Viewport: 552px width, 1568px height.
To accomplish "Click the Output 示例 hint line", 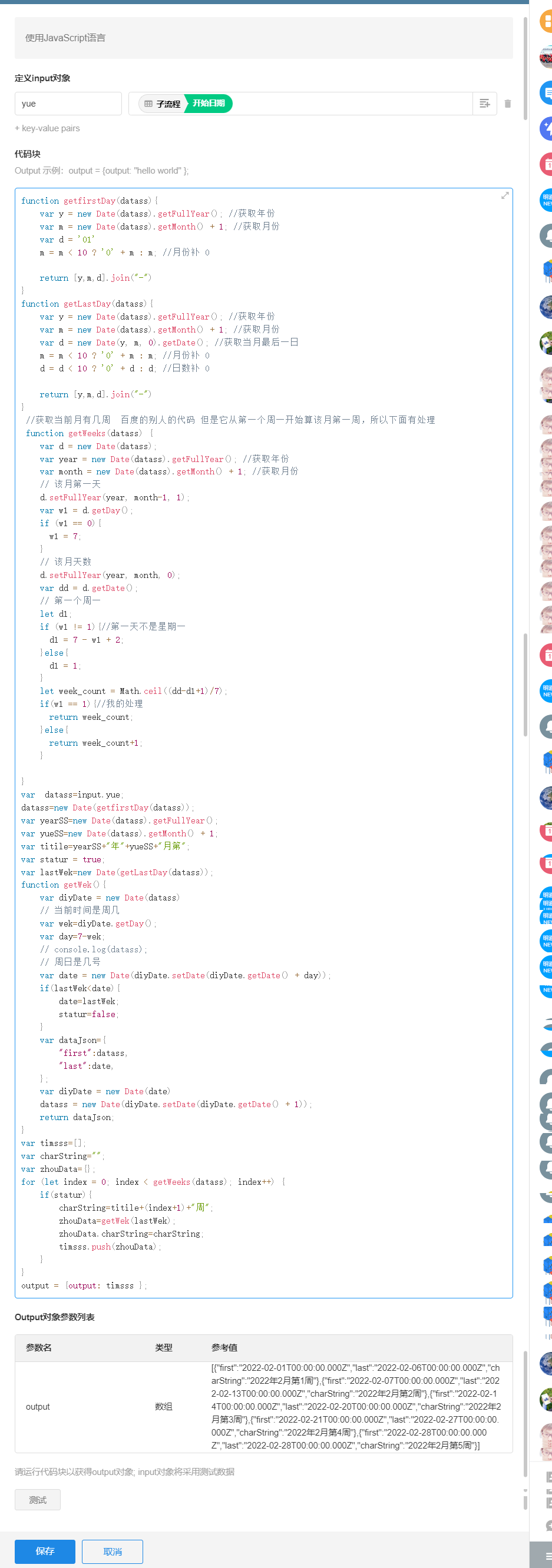I will (x=102, y=171).
